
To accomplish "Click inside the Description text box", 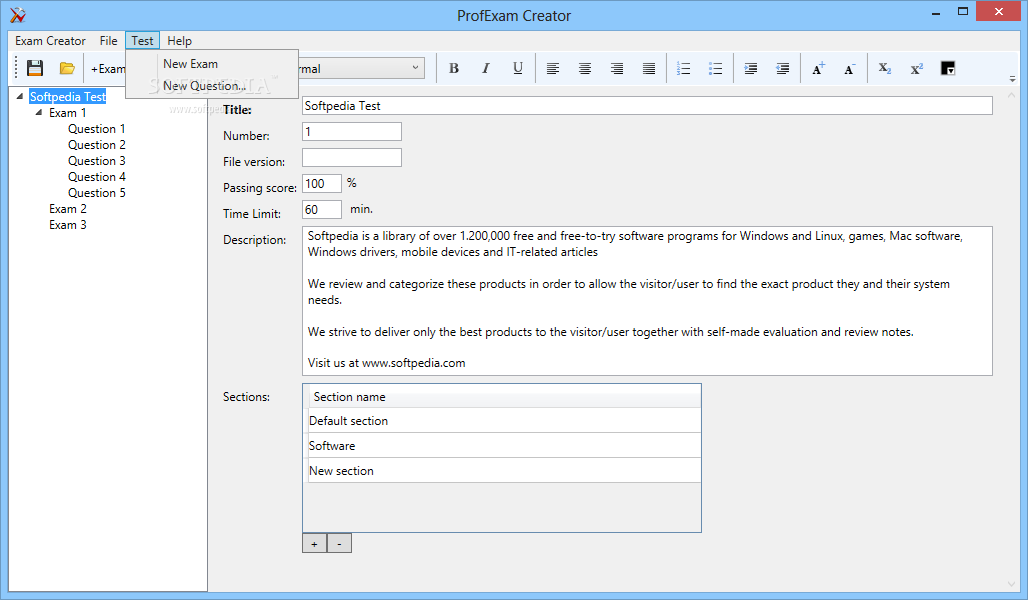I will [647, 301].
